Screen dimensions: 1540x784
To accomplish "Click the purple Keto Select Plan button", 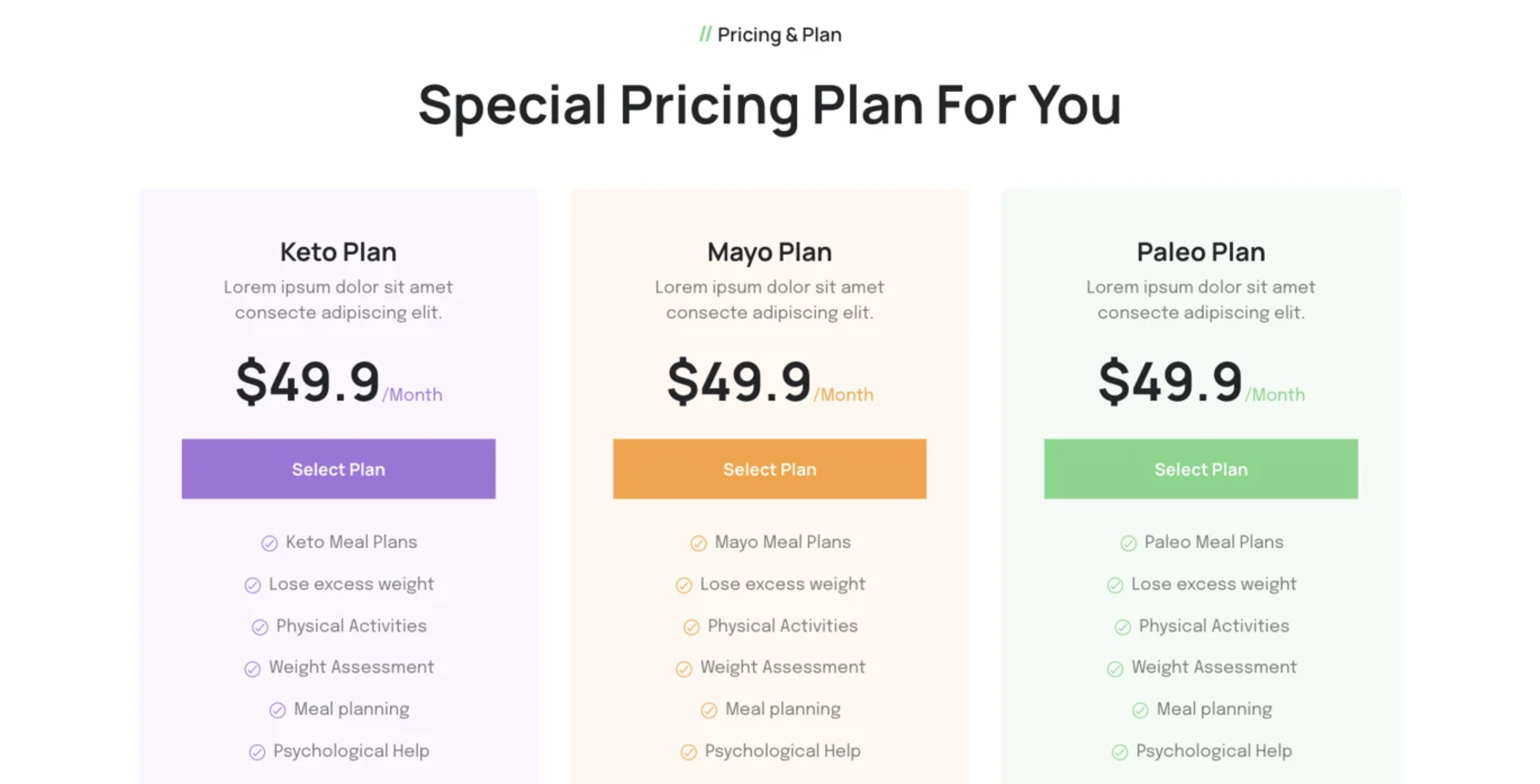I will [x=339, y=469].
